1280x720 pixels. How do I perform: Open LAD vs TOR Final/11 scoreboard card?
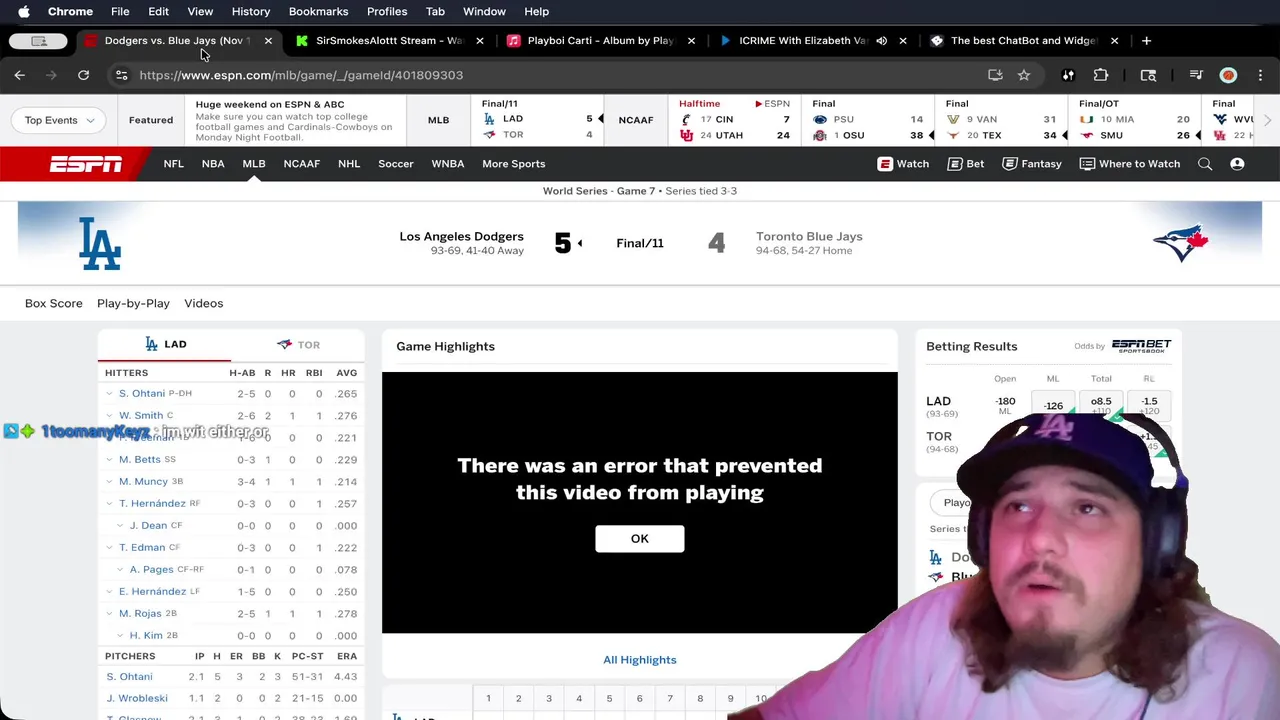click(x=538, y=119)
